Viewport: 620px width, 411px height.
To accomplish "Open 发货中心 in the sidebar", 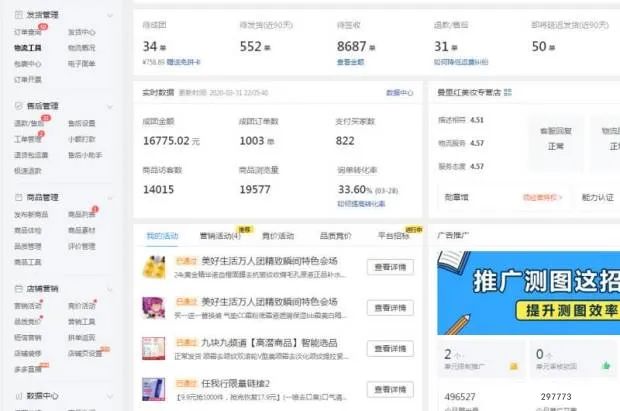I will coord(81,32).
